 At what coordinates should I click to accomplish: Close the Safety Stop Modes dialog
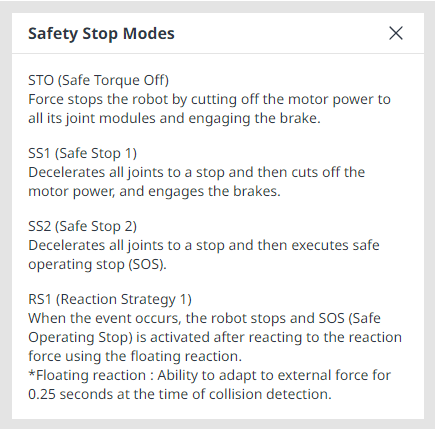point(396,33)
